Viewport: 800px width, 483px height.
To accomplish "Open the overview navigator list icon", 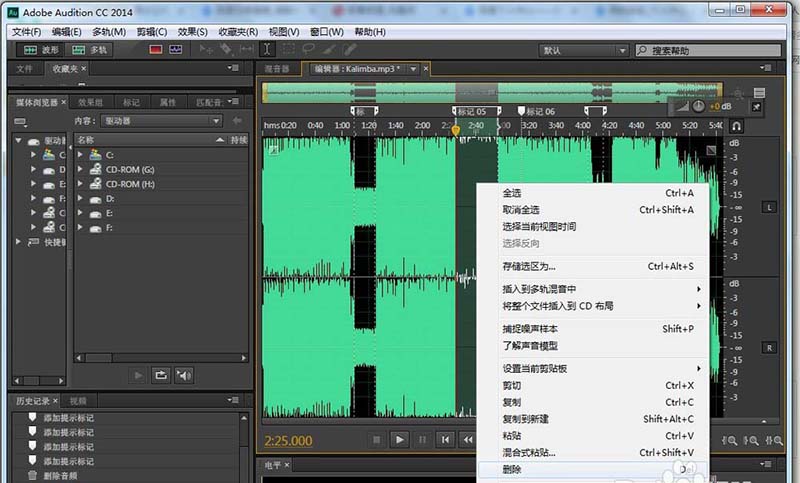I will click(759, 93).
